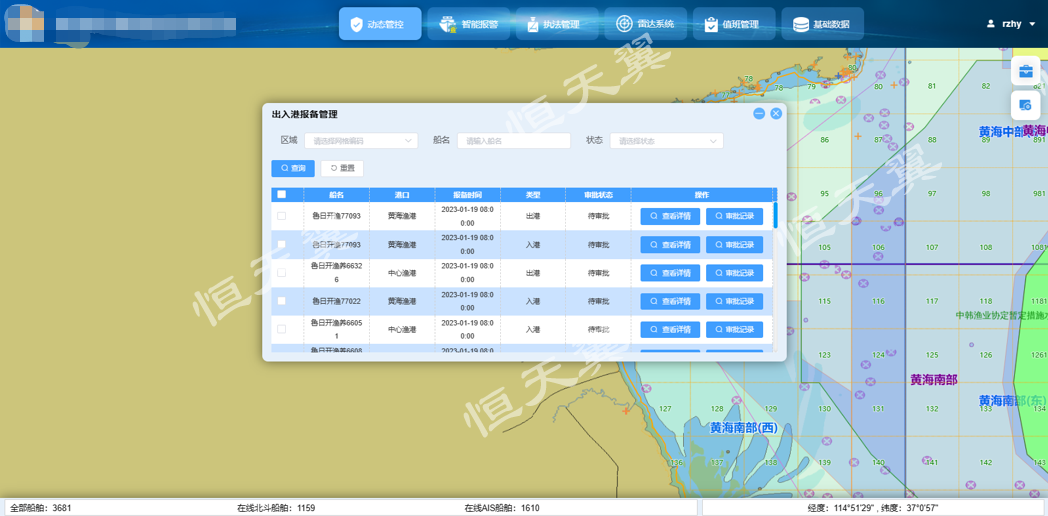Open the 智能报警 alarm module
This screenshot has height=516, width=1048.
[x=469, y=24]
